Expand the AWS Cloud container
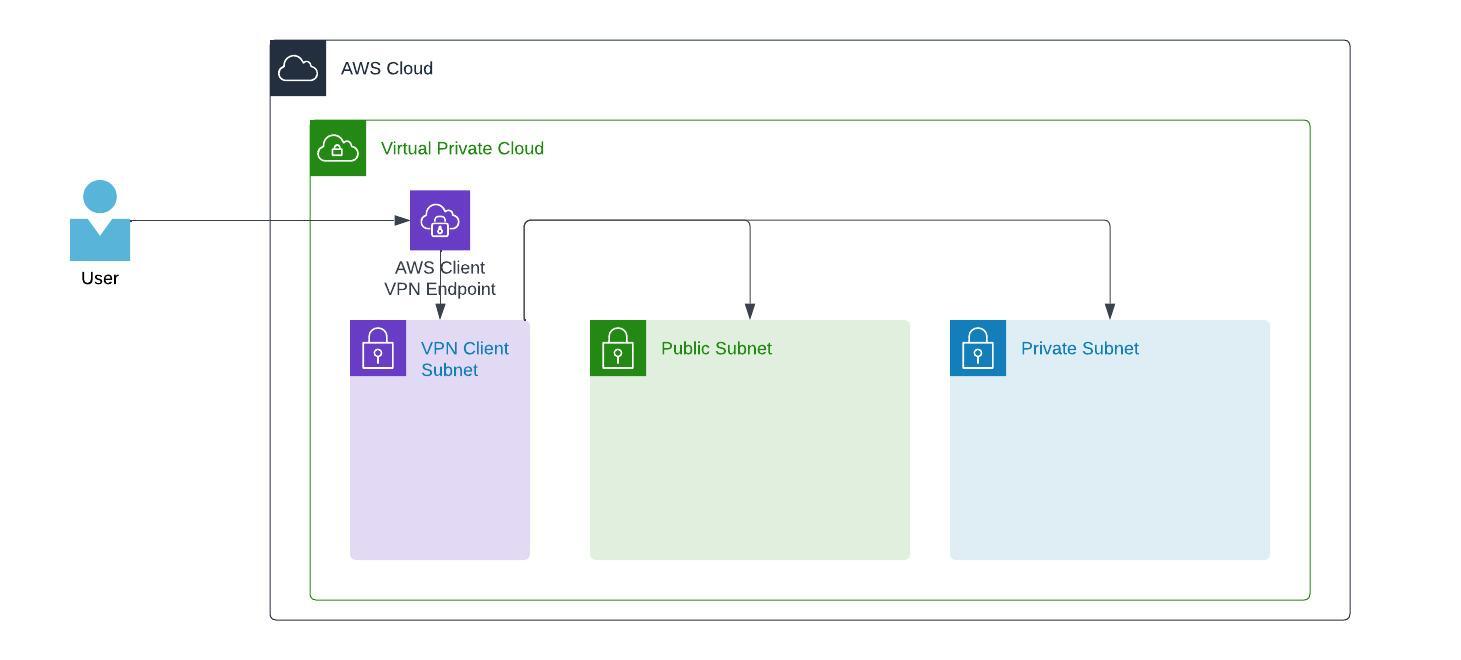This screenshot has height=660, width=1461. tap(810, 330)
